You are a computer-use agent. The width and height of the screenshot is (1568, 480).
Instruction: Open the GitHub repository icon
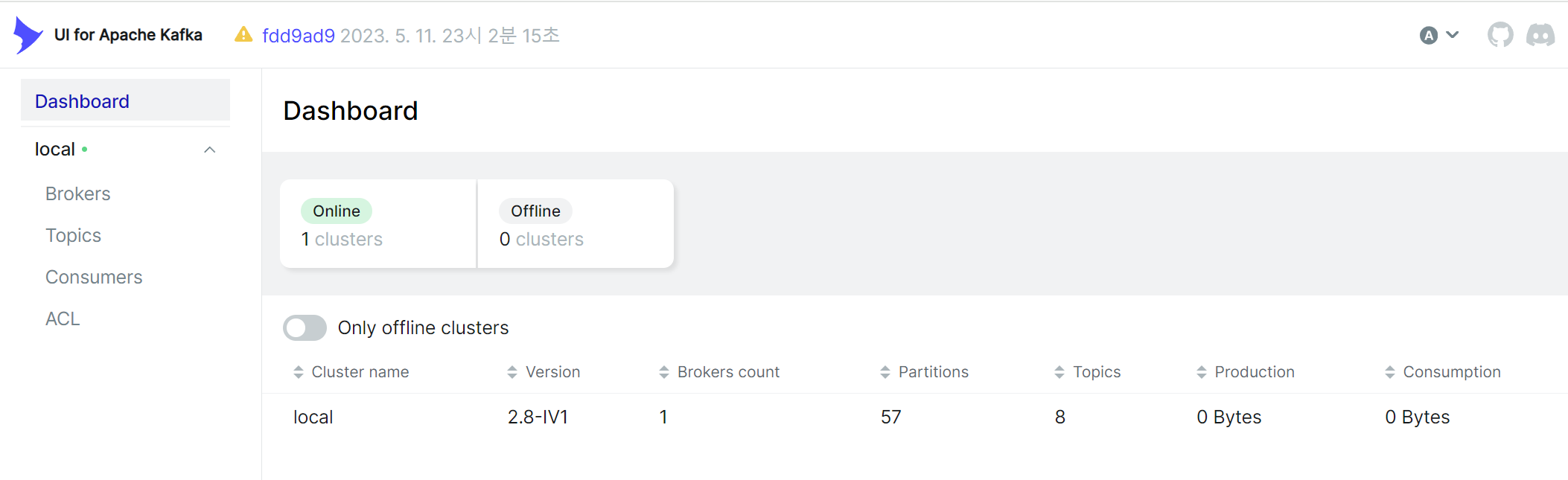pyautogui.click(x=1500, y=35)
